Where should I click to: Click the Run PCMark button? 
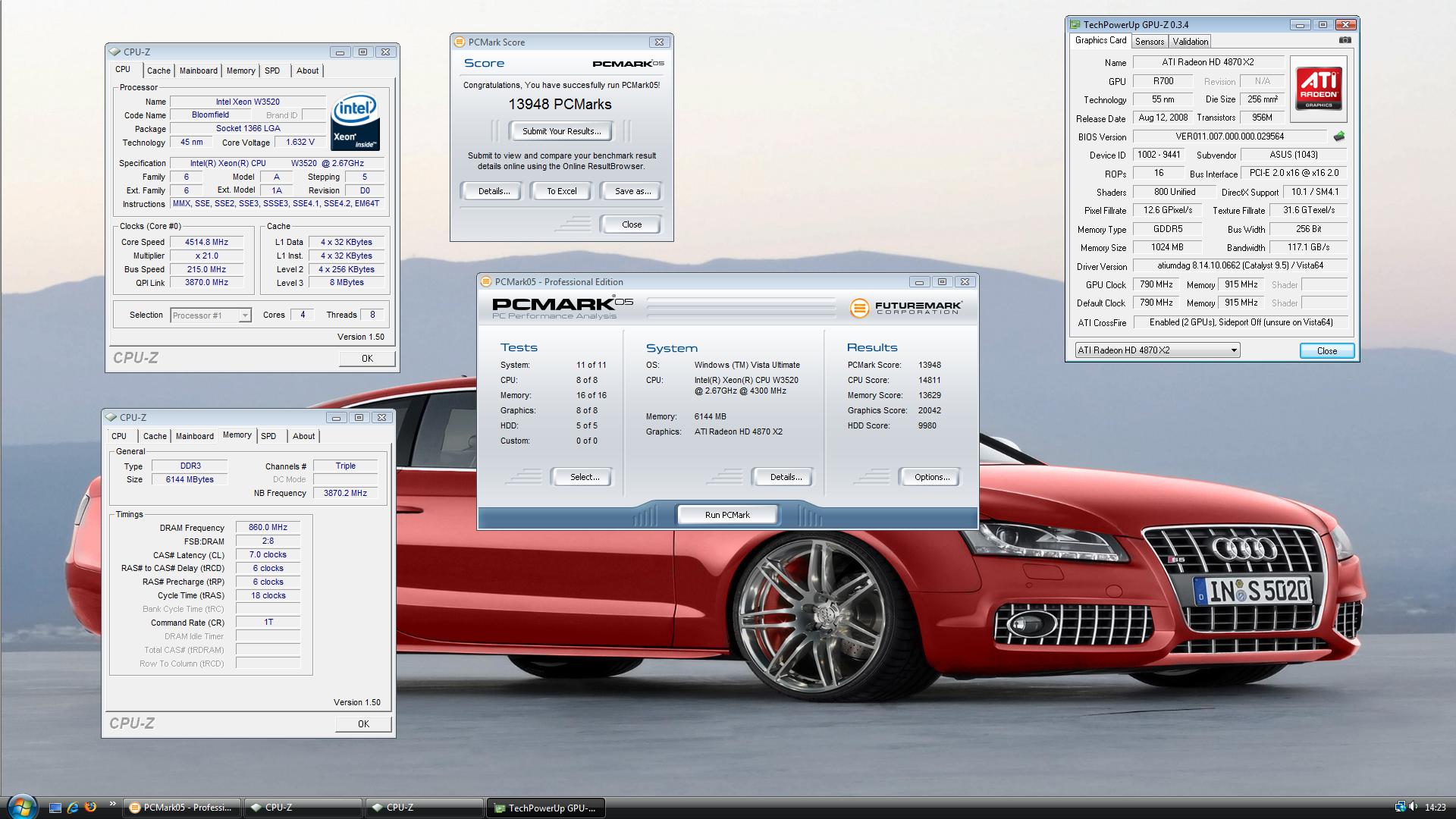[x=727, y=515]
